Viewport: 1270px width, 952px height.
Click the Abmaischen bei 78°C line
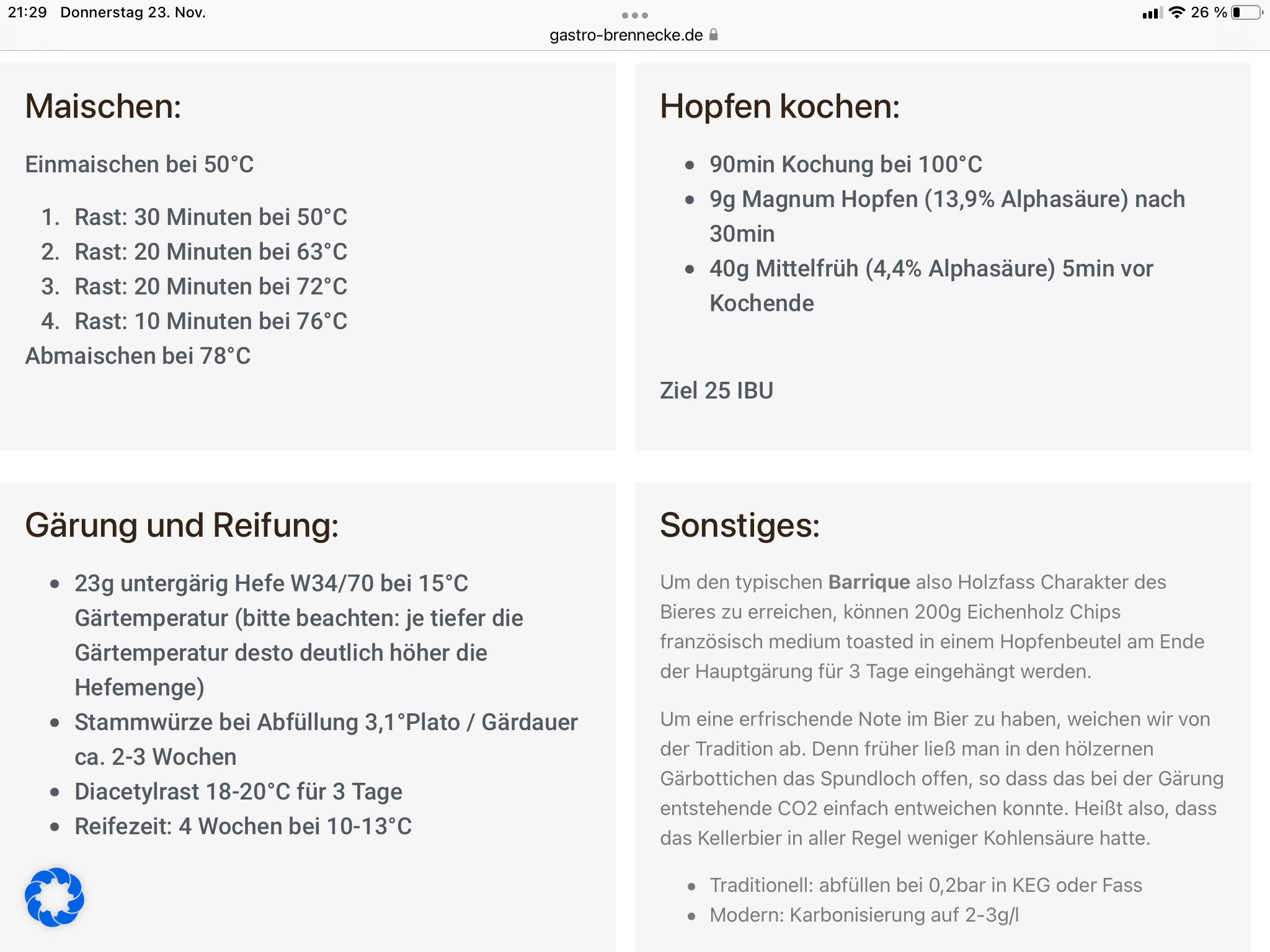click(138, 356)
